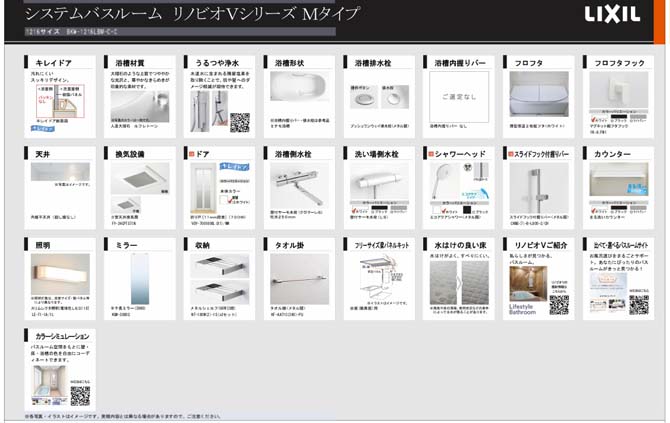Open the ミラー mirror image
The height and width of the screenshot is (423, 670).
click(x=140, y=279)
